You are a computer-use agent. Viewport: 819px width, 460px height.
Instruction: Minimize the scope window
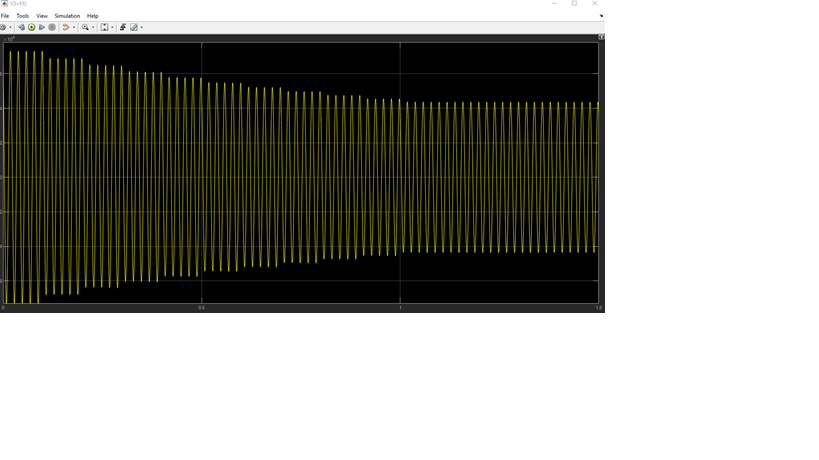[554, 3]
